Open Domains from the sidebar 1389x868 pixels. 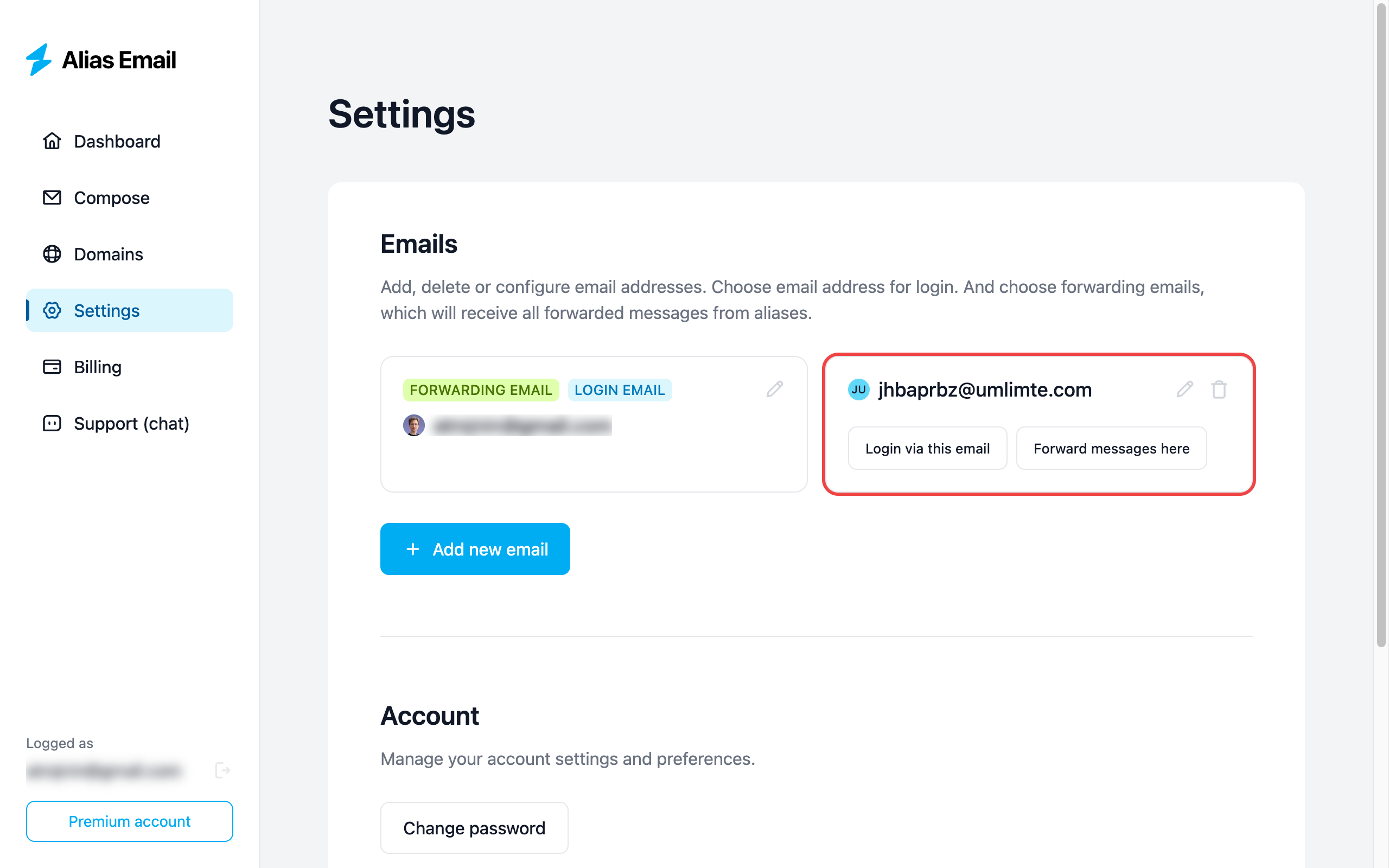(108, 254)
